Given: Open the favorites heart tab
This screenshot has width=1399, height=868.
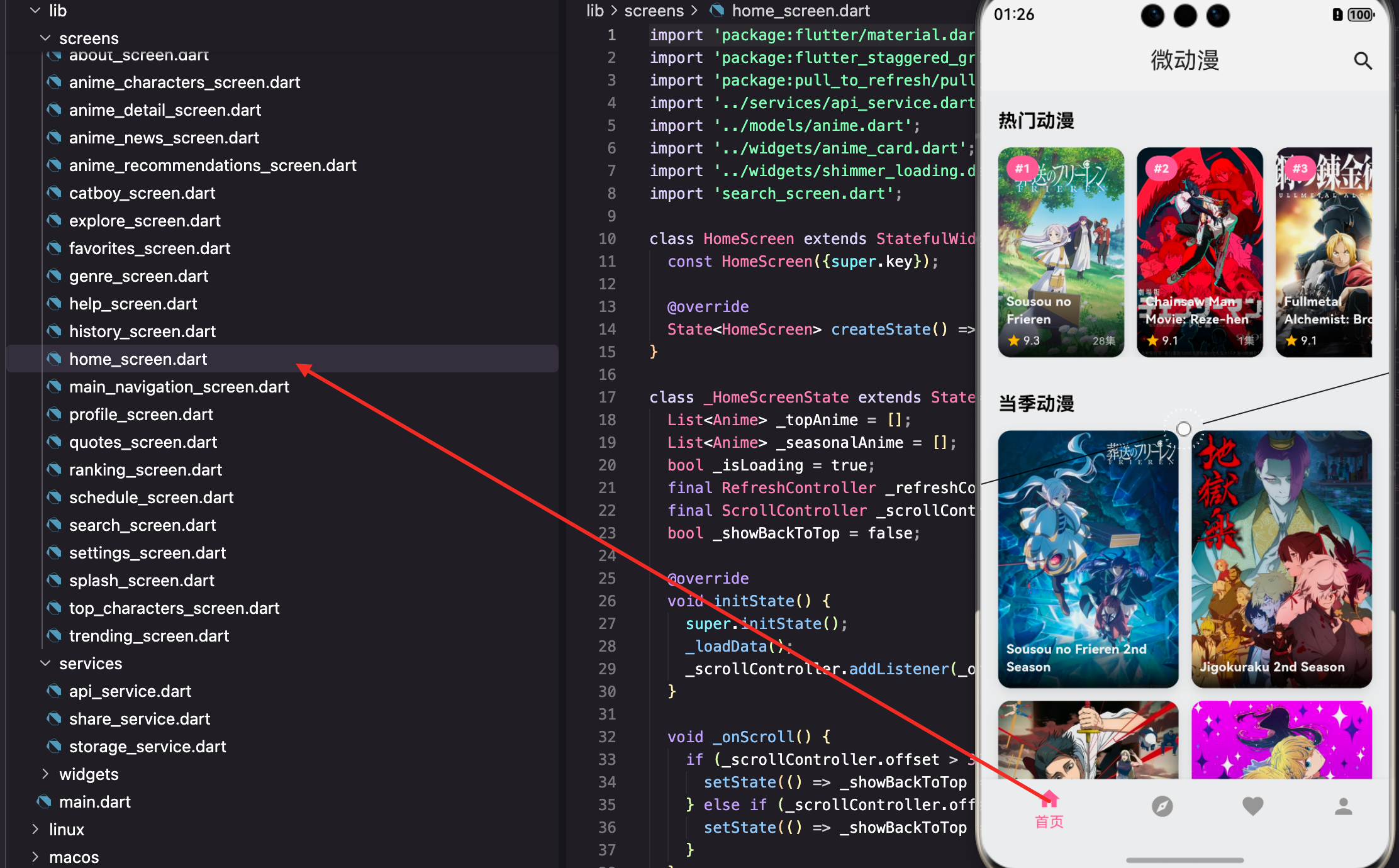Looking at the screenshot, I should point(1252,806).
